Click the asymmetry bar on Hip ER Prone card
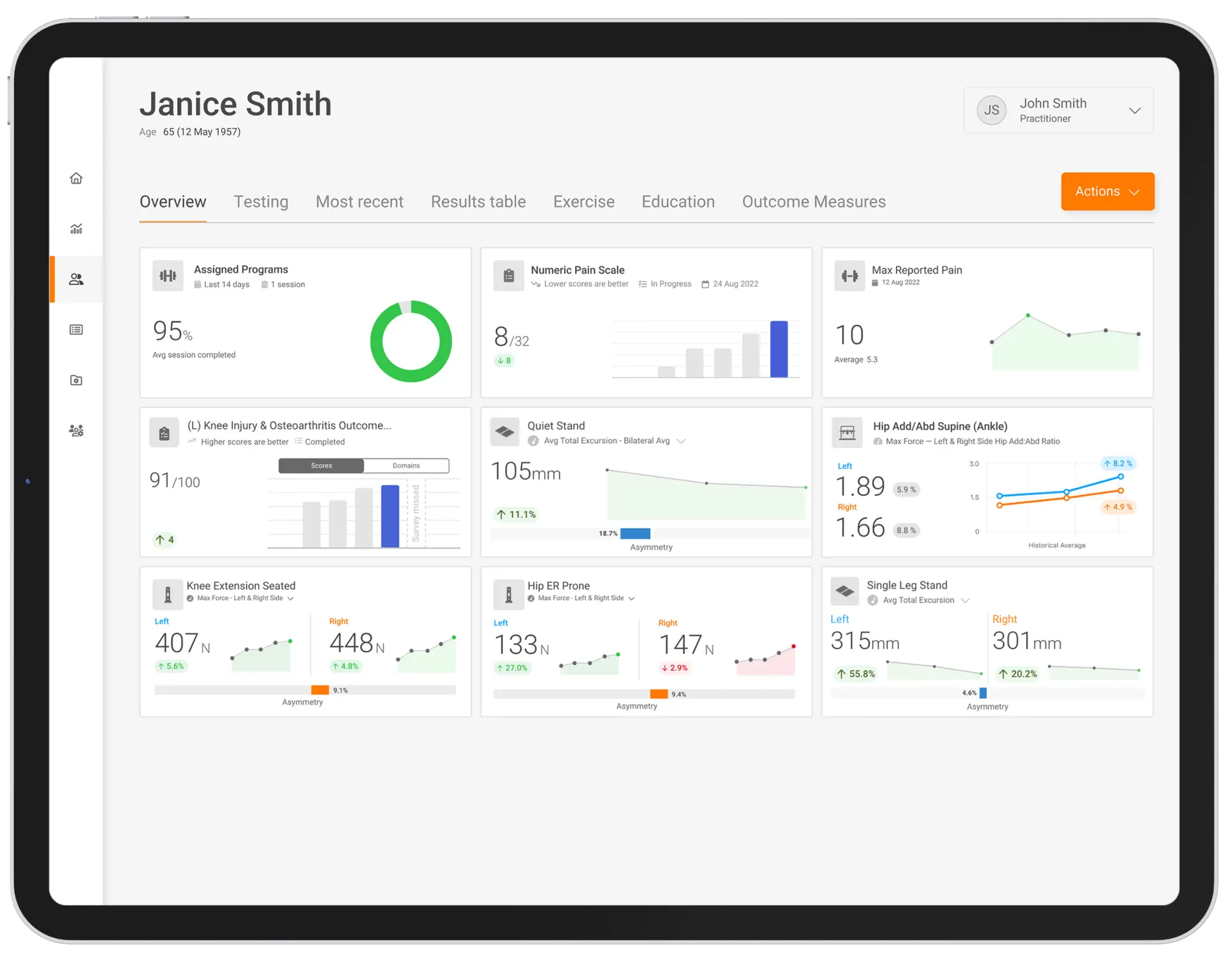The height and width of the screenshot is (957, 1232). click(x=659, y=693)
